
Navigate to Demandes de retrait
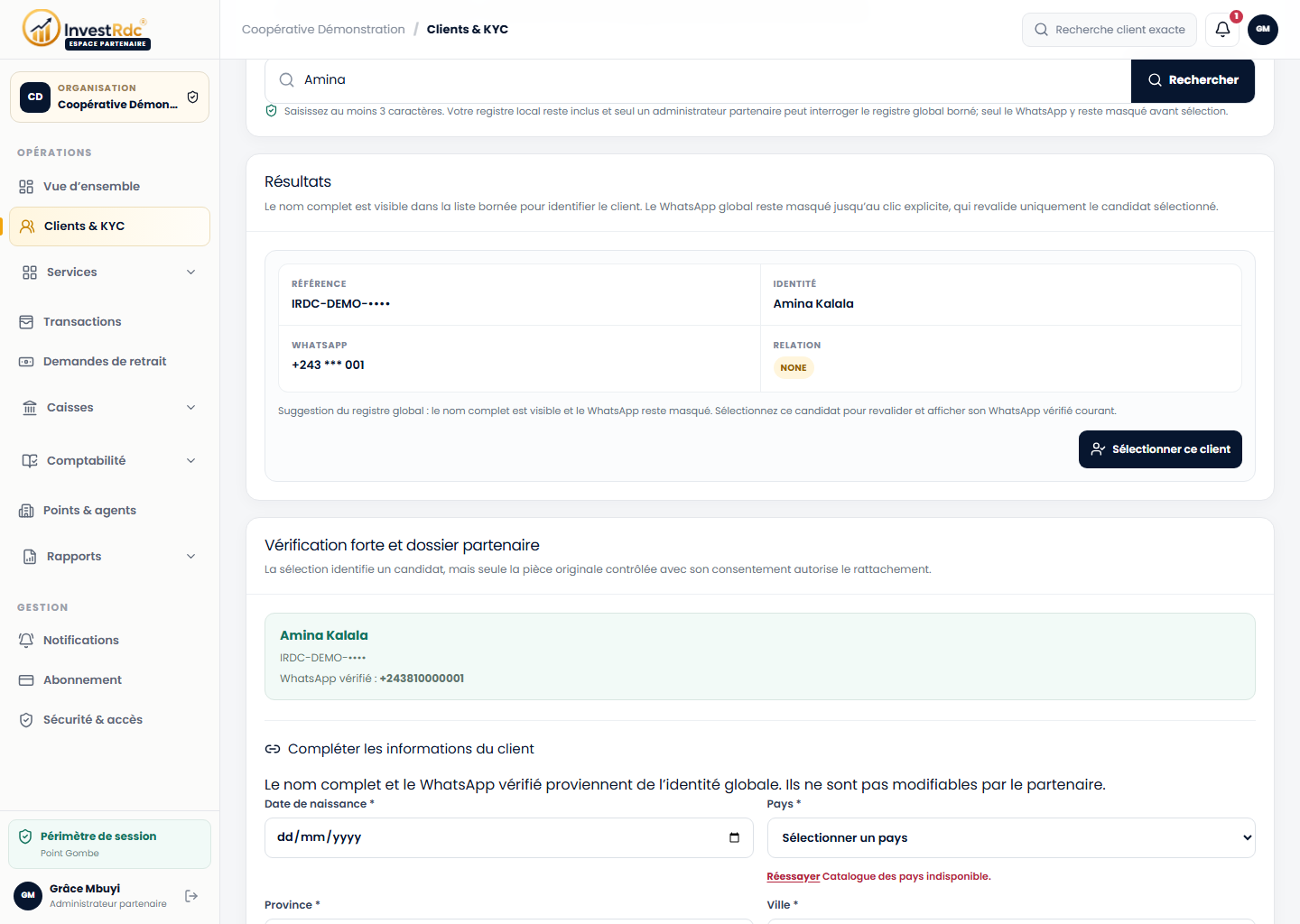pos(109,362)
